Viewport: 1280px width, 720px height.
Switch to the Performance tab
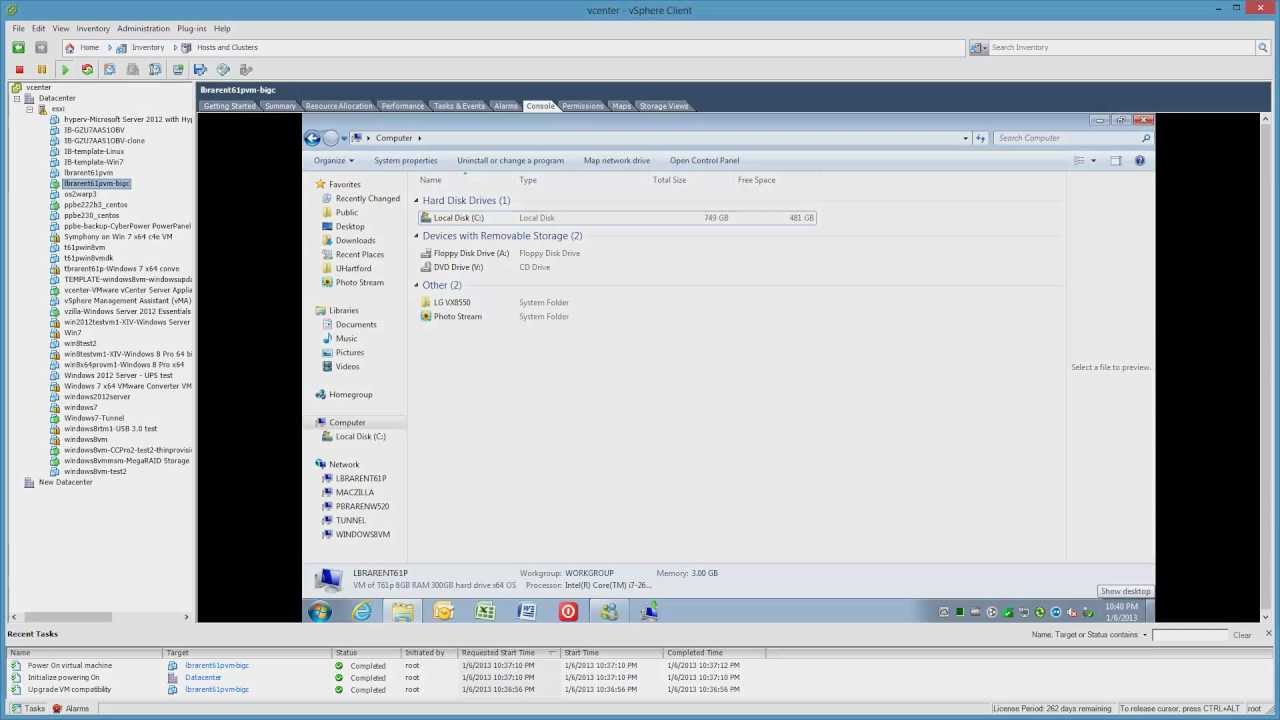click(x=403, y=106)
